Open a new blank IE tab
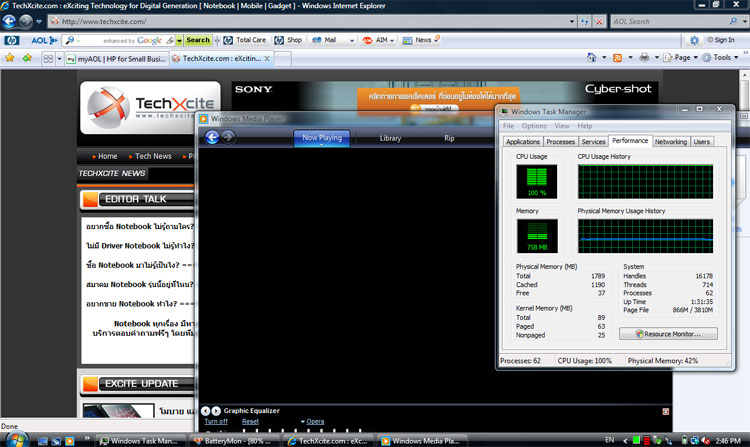Image resolution: width=750 pixels, height=447 pixels. (282, 59)
